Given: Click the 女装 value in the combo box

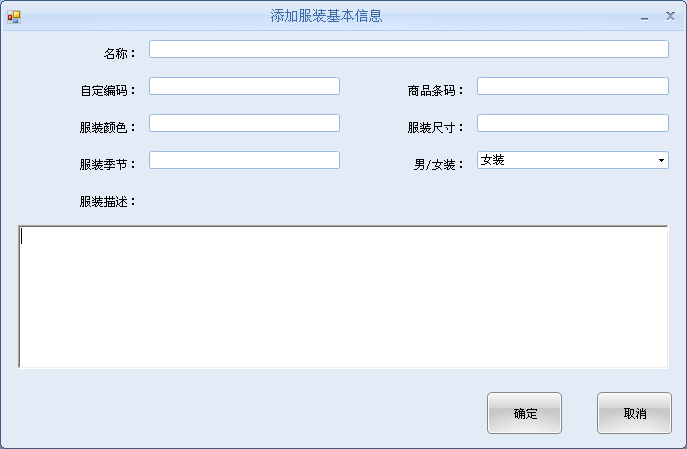Looking at the screenshot, I should pyautogui.click(x=492, y=160).
